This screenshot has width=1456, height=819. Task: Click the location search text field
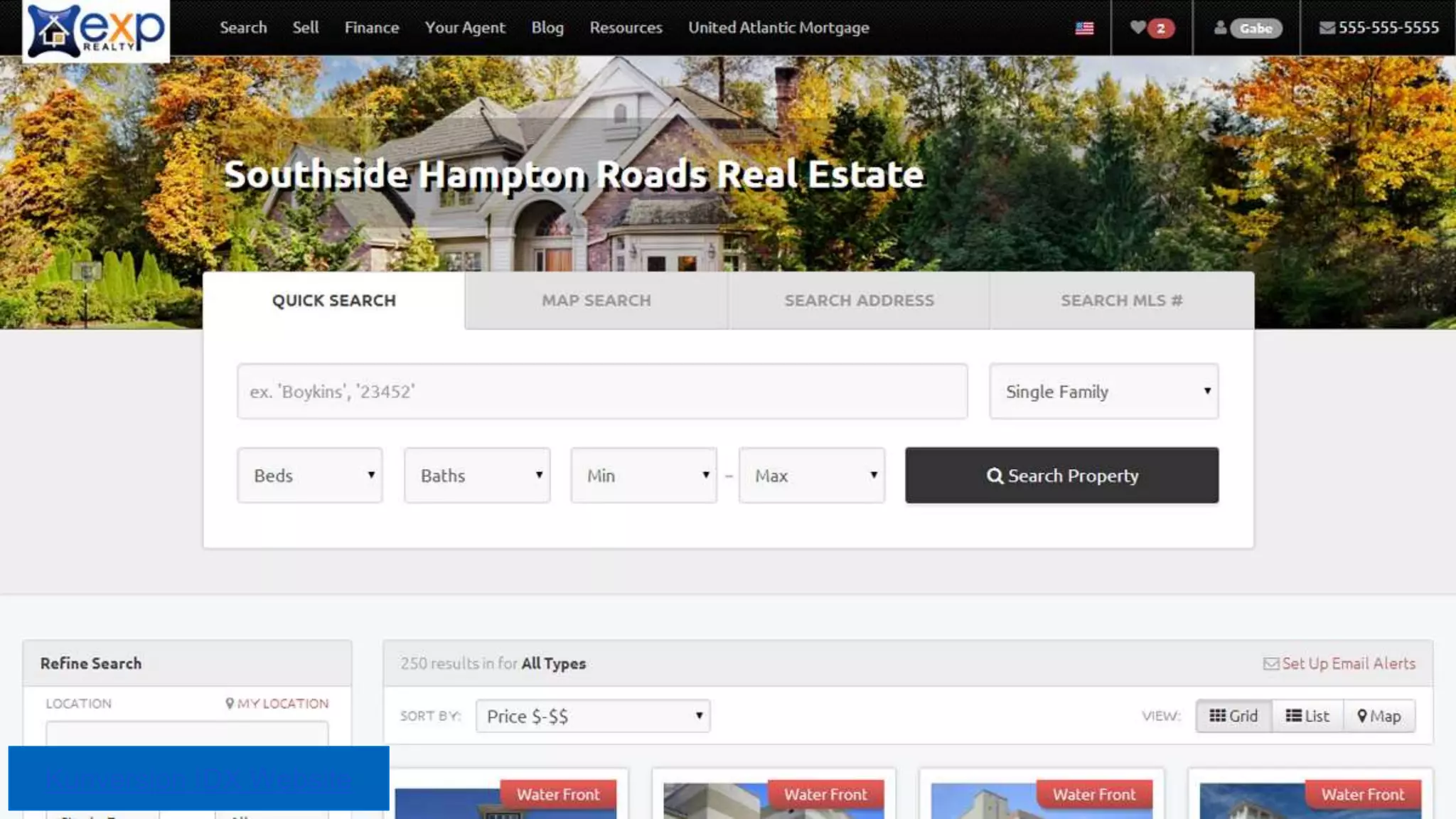(601, 392)
